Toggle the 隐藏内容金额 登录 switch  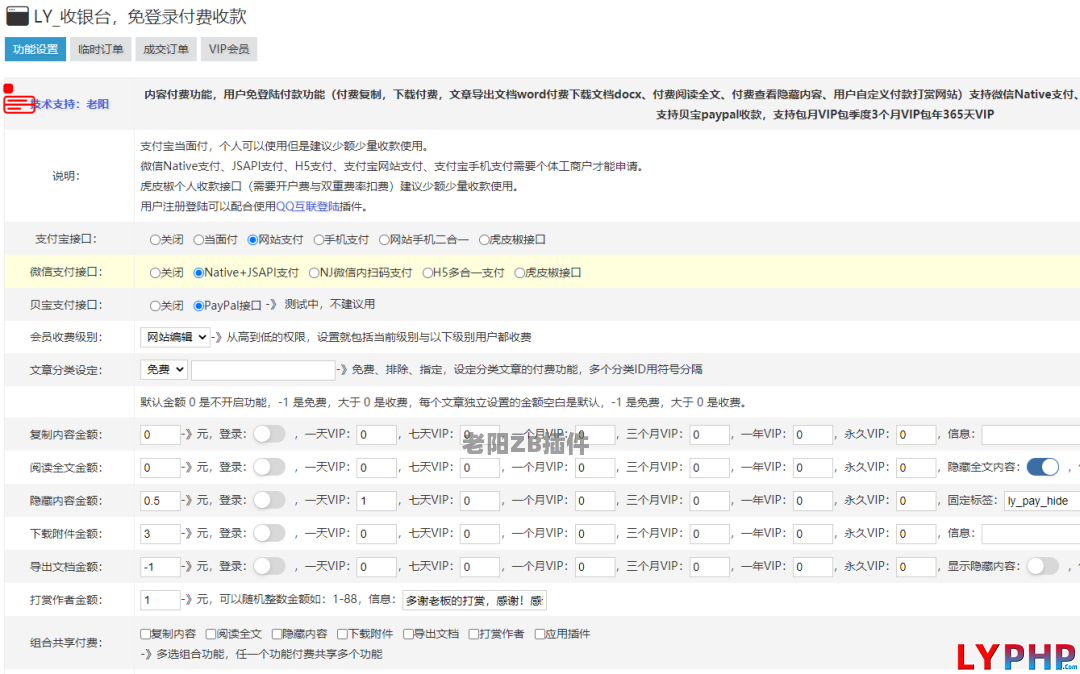coord(269,500)
